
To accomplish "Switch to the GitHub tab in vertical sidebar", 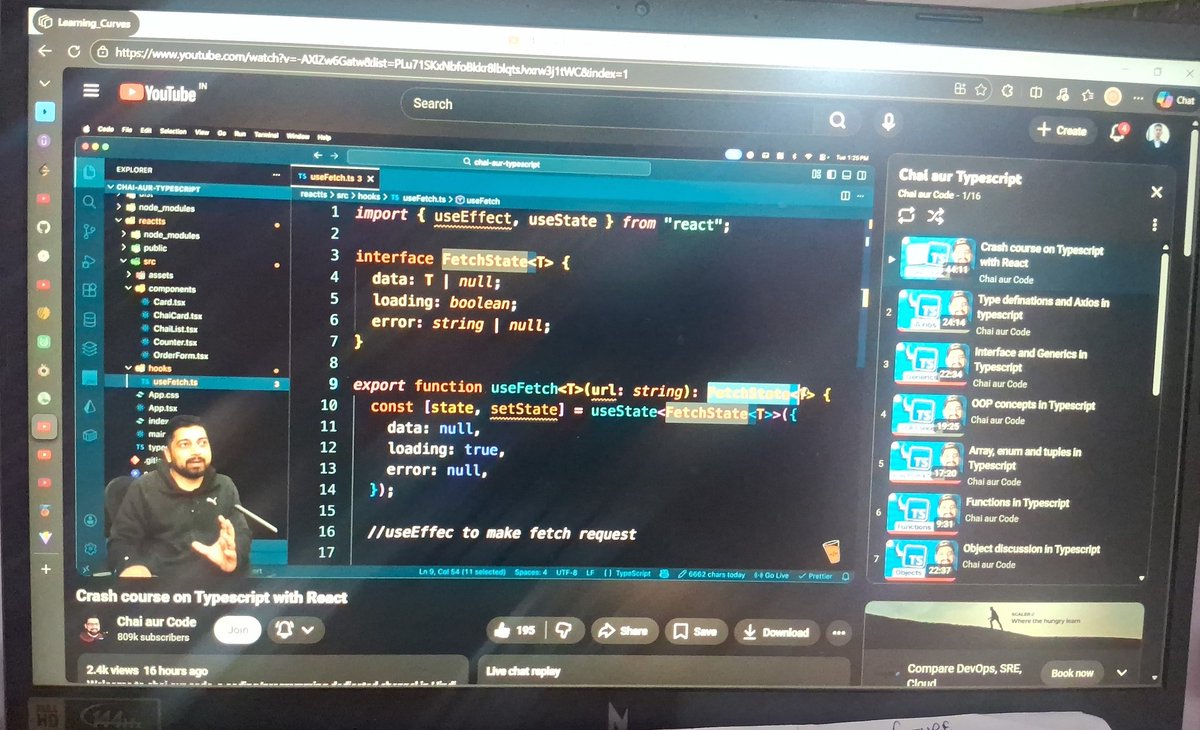I will click(44, 228).
